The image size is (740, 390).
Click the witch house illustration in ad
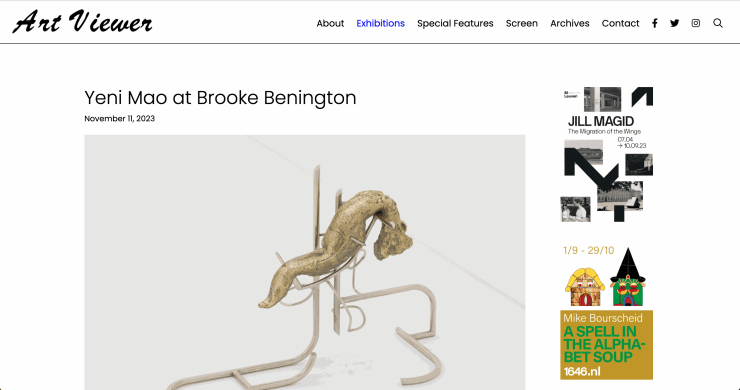[627, 277]
